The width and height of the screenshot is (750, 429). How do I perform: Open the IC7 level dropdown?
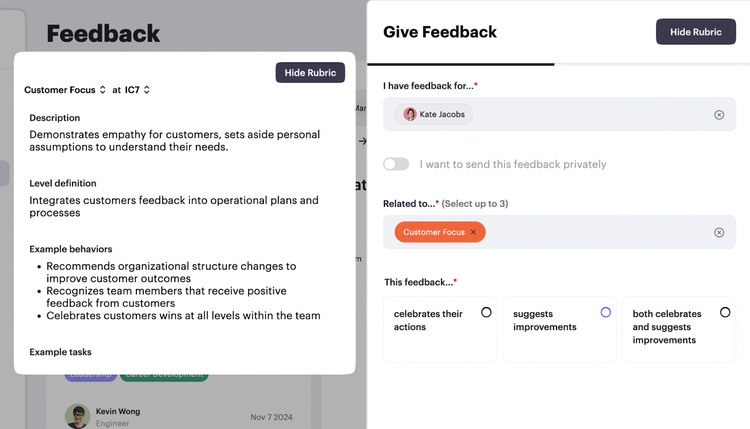click(x=137, y=90)
